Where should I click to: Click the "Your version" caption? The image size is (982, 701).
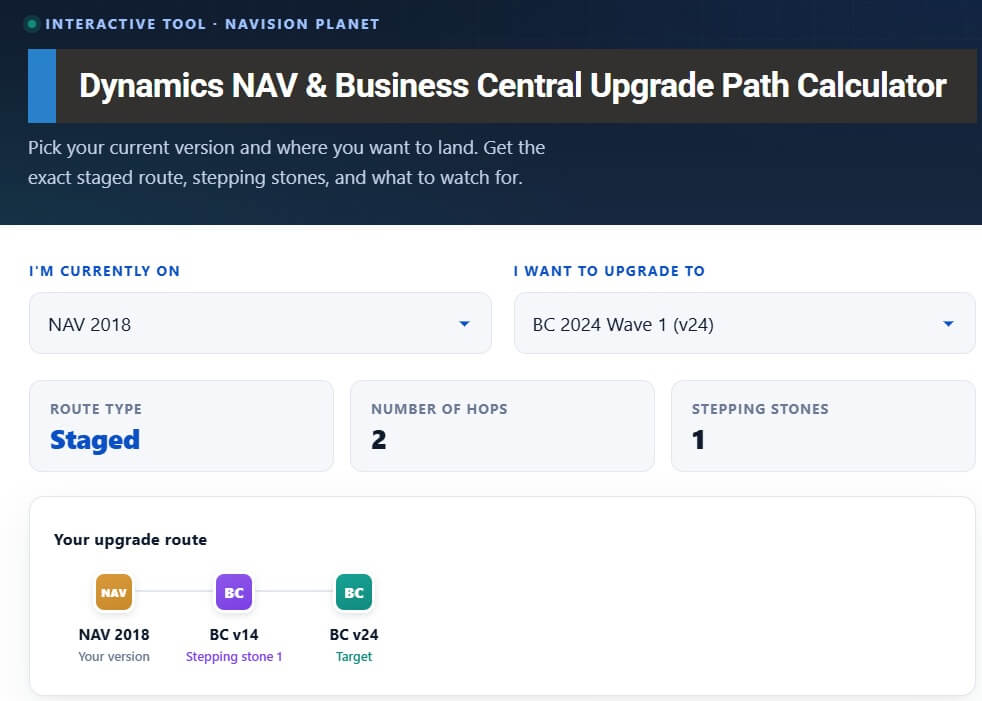[114, 657]
